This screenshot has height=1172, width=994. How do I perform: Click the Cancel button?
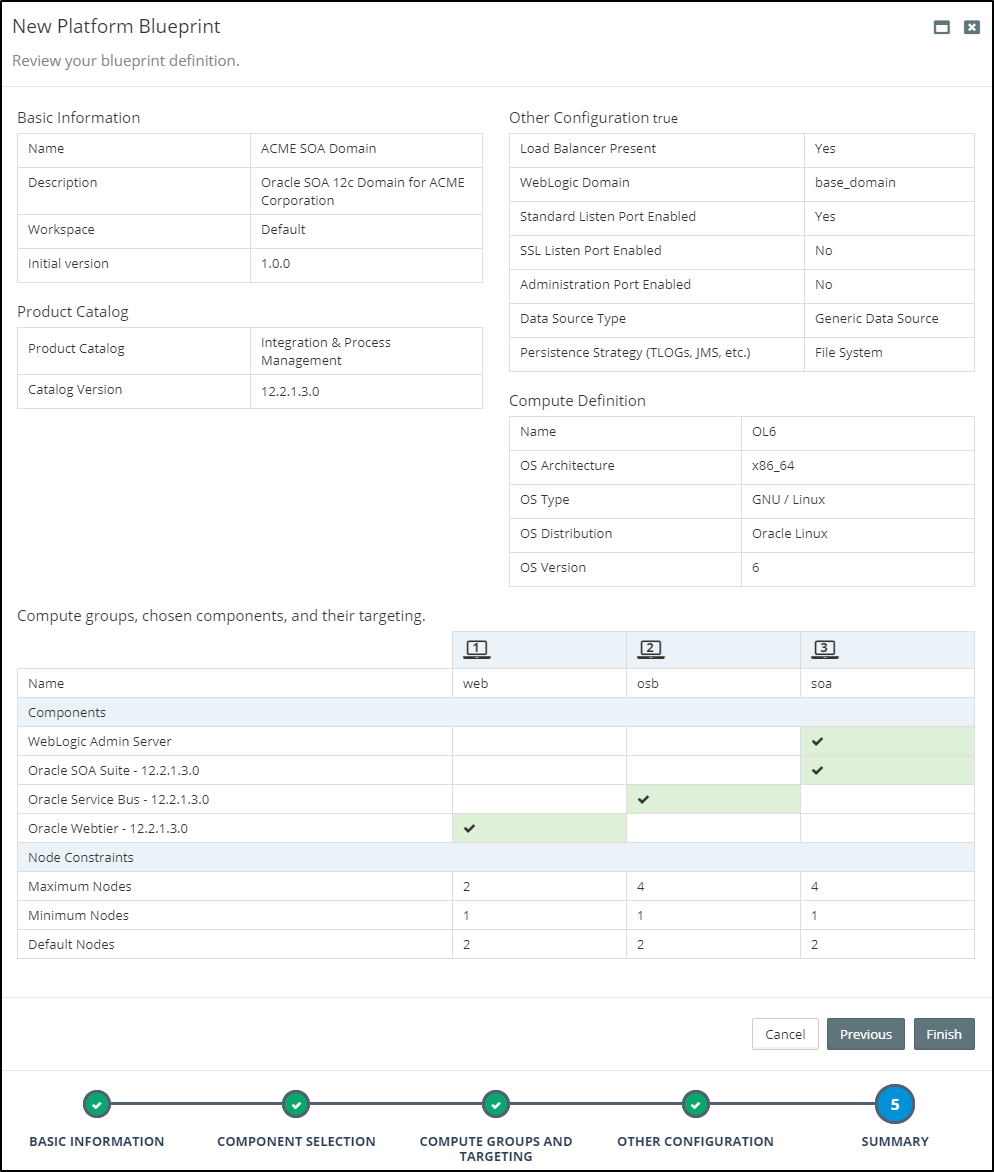click(x=785, y=1033)
